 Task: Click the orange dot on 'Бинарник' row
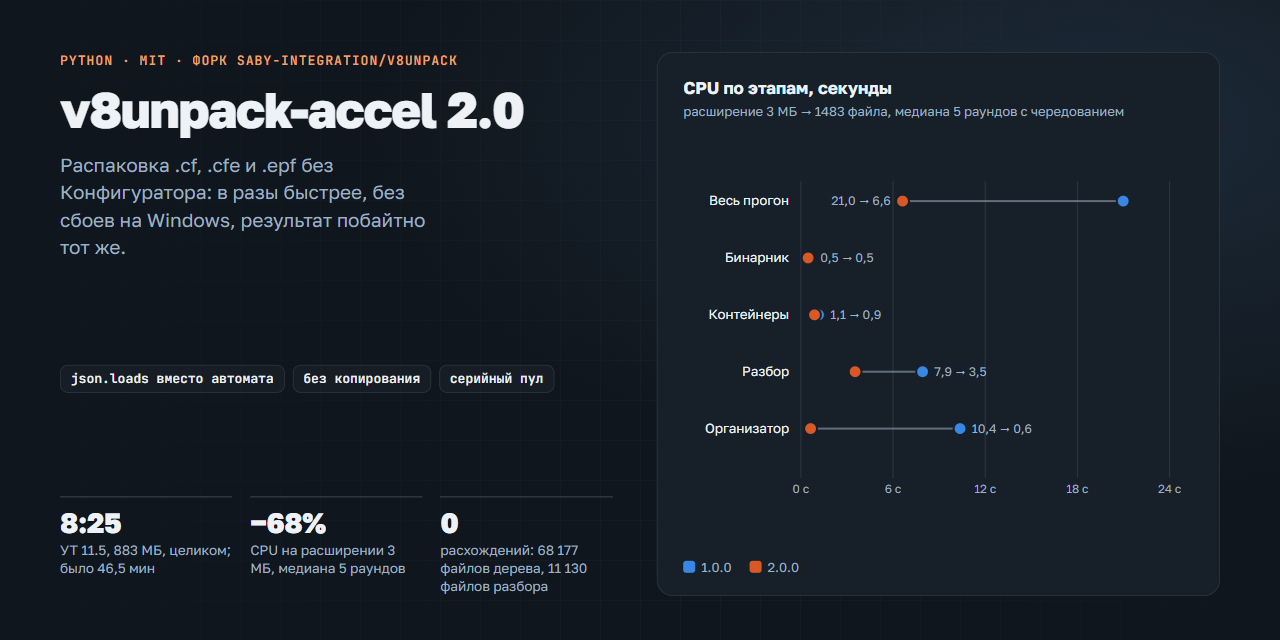click(x=808, y=258)
